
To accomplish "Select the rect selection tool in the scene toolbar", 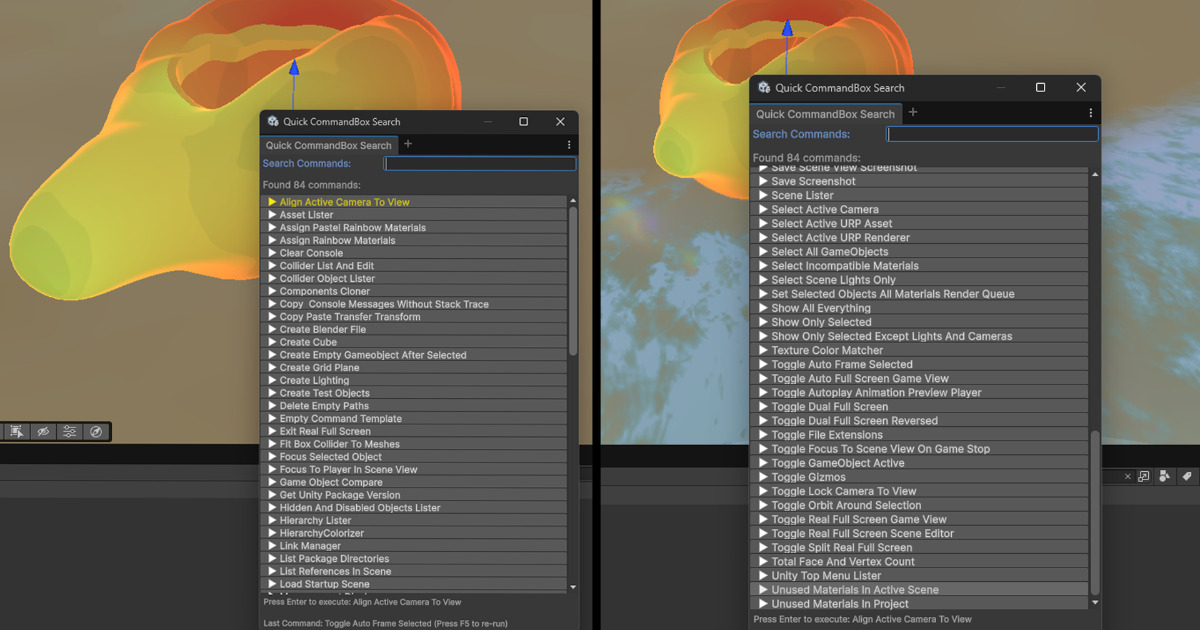I will pos(17,431).
